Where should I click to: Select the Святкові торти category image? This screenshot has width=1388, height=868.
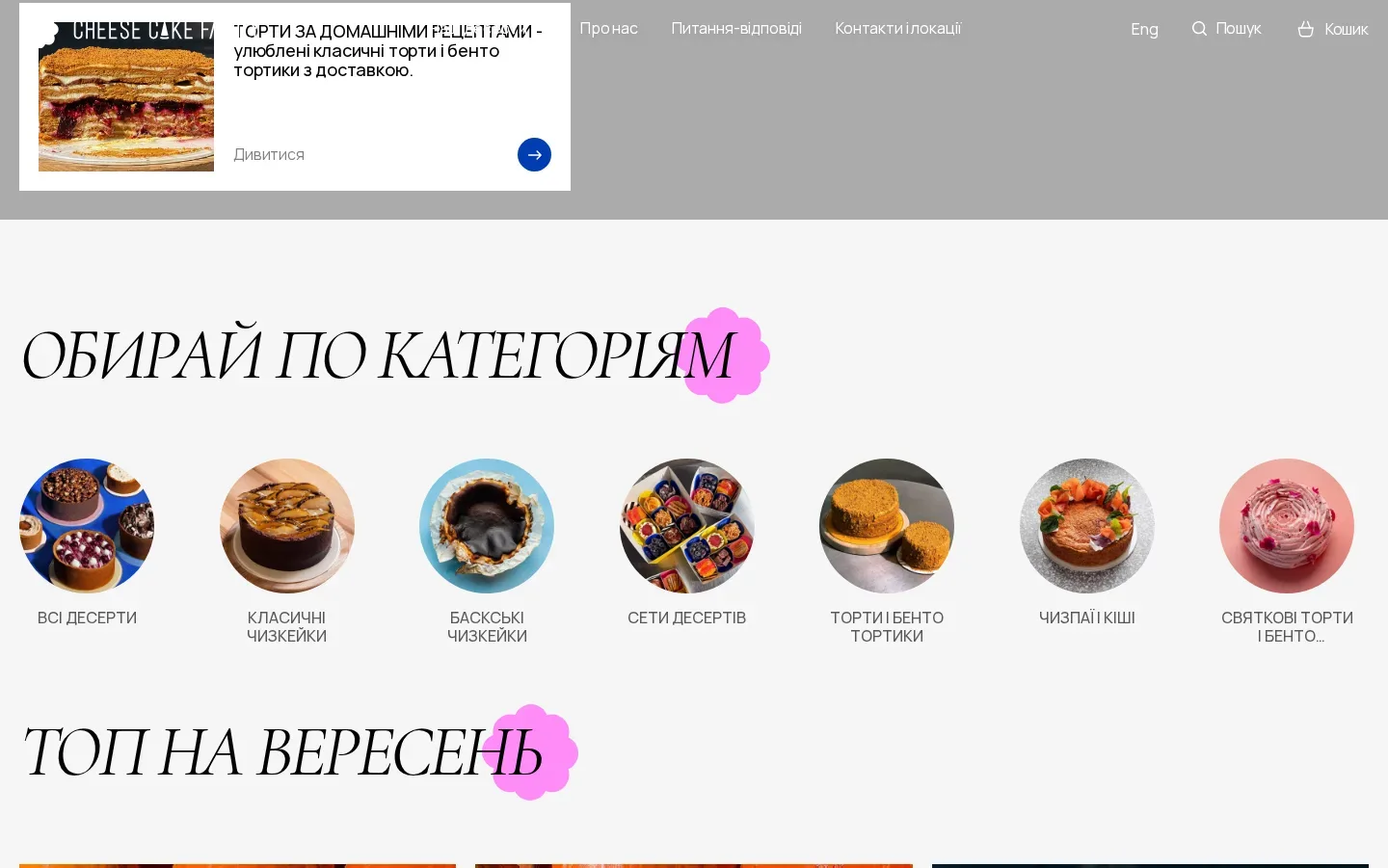(x=1287, y=526)
